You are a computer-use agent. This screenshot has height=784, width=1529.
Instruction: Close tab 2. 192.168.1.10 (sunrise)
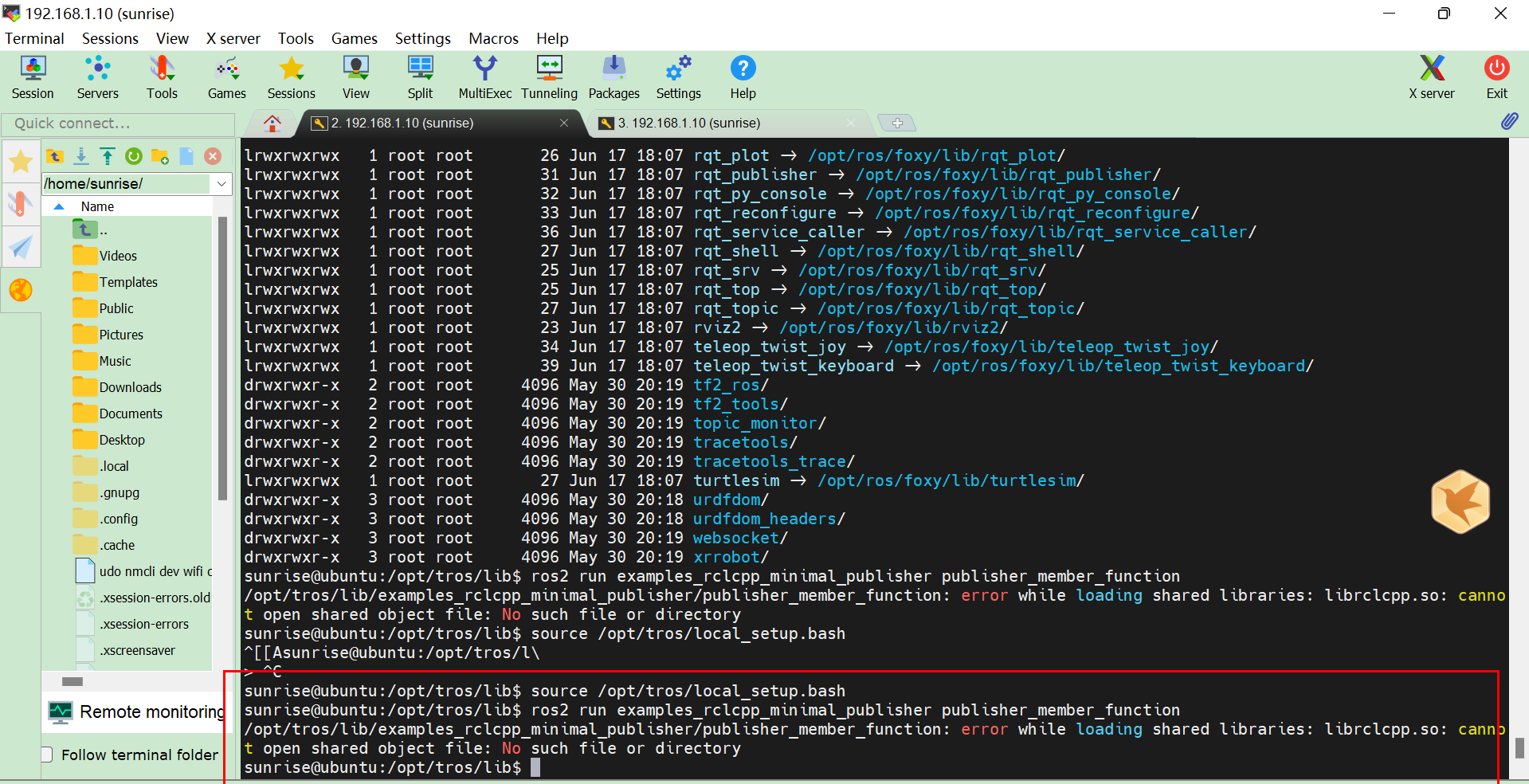pos(564,123)
